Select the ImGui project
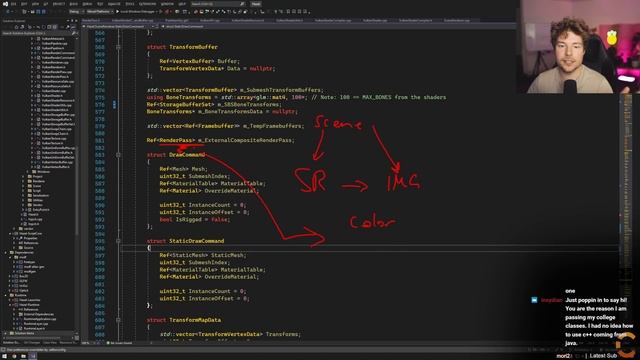 pyautogui.click(x=23, y=286)
